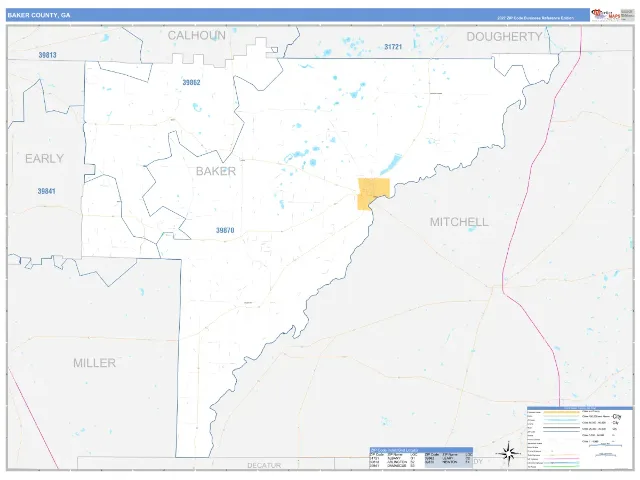Click the large City label in legend
This screenshot has height=480, width=640.
617,417
